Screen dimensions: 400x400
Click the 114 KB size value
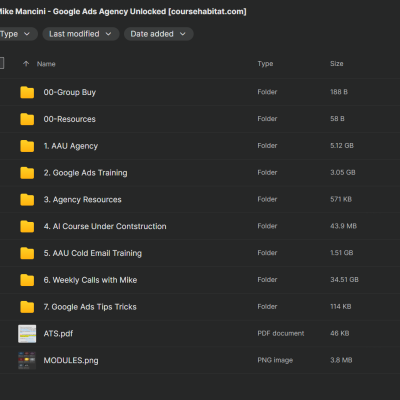[x=341, y=306]
